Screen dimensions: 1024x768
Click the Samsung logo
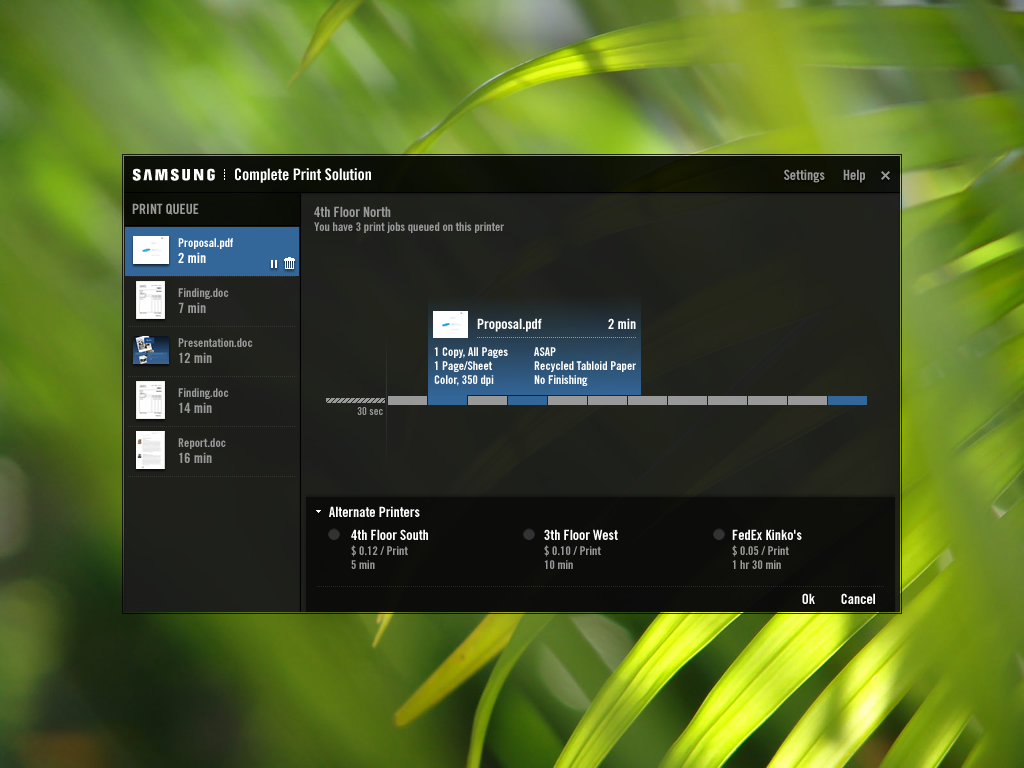point(174,175)
